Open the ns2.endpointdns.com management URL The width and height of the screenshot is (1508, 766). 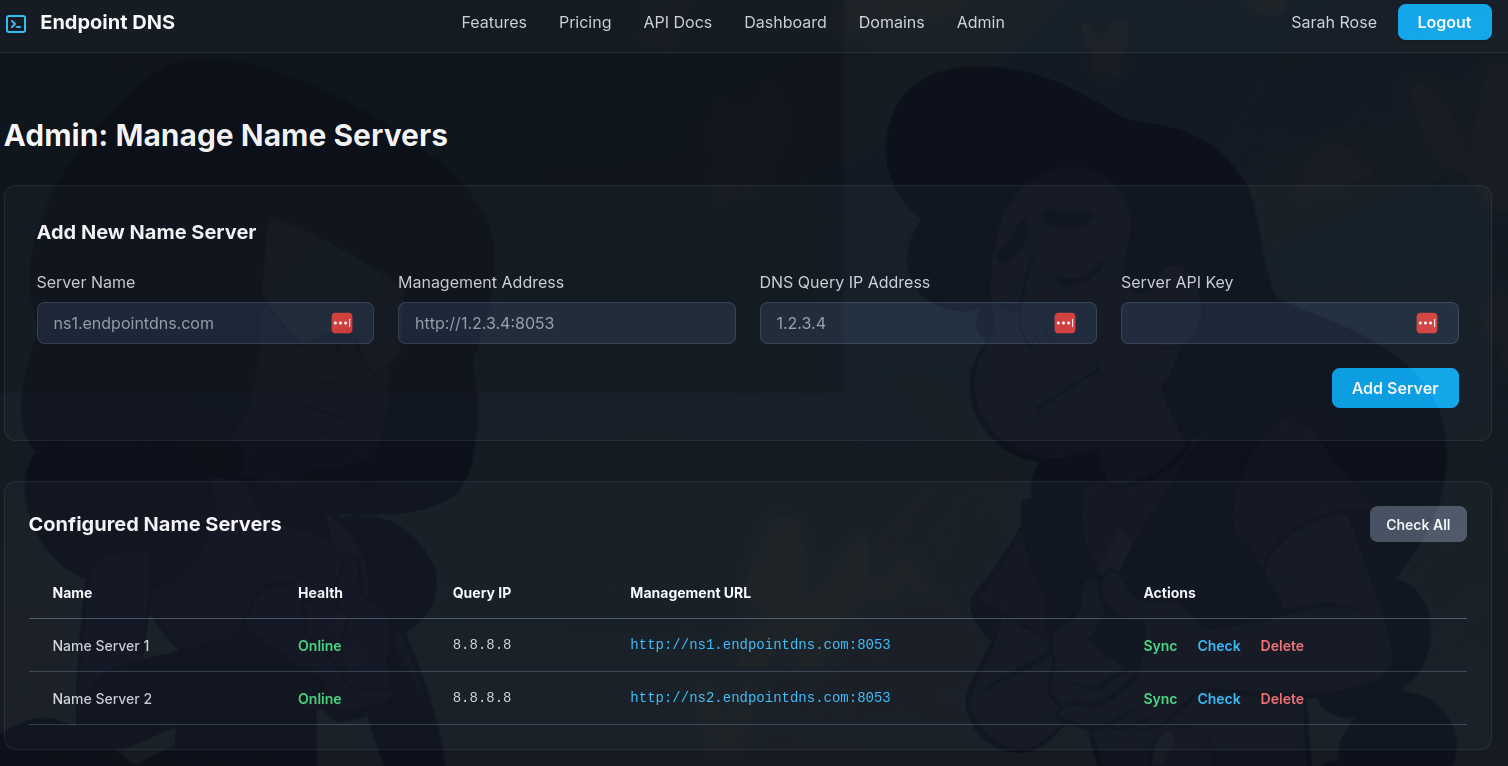click(760, 698)
